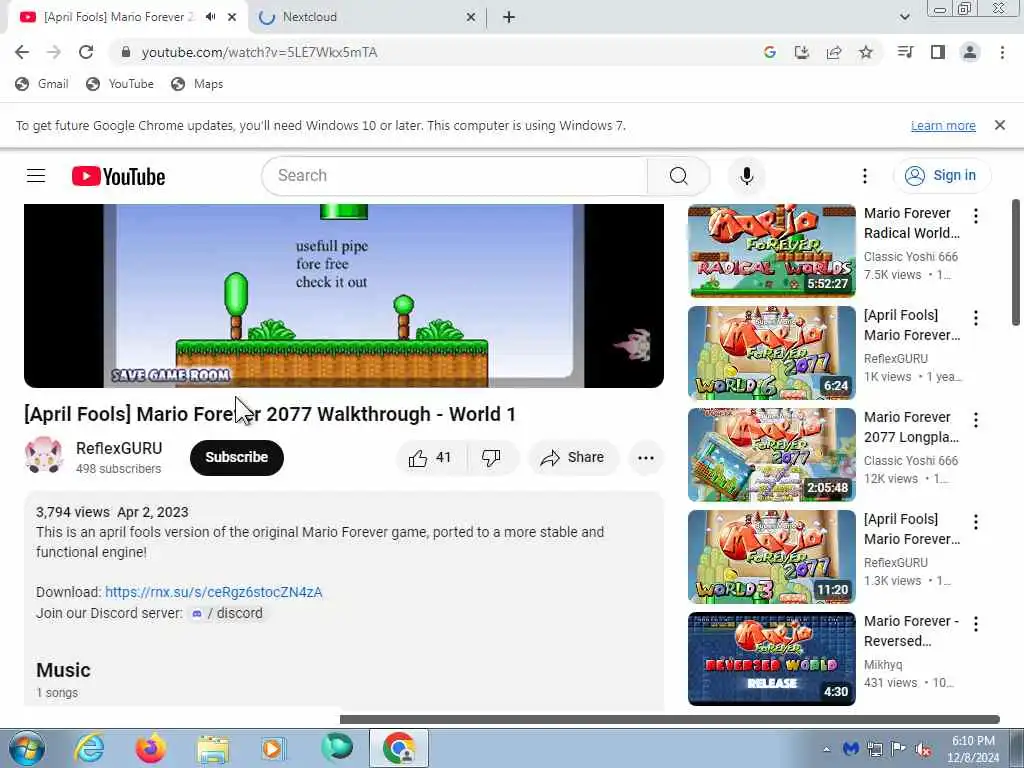Open YouTube settings three-dot menu
This screenshot has height=768, width=1024.
point(865,176)
